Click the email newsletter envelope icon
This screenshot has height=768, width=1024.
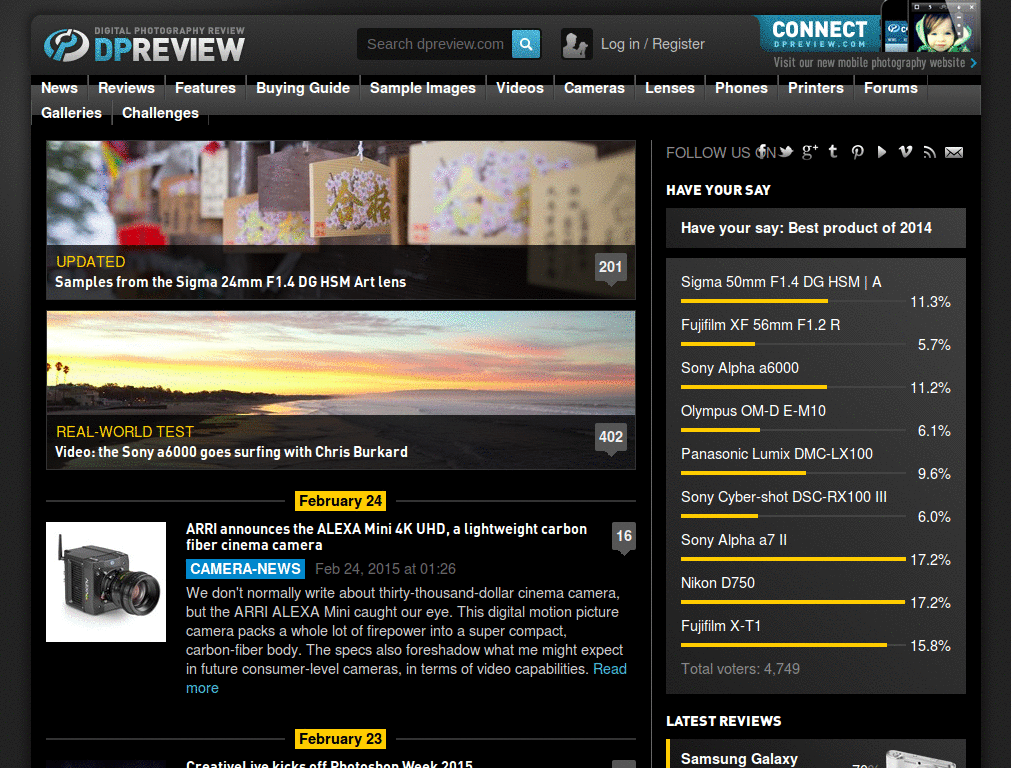pos(954,152)
